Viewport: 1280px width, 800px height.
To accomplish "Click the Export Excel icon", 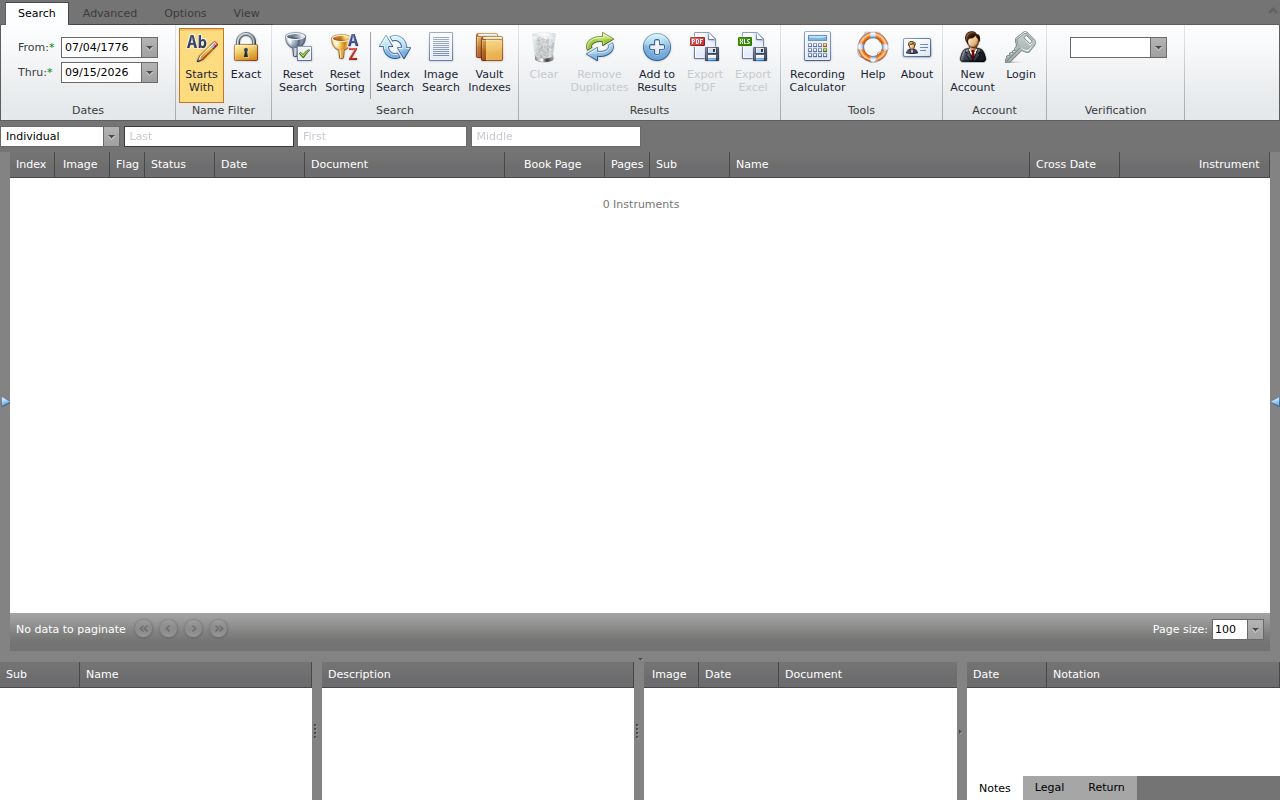I will coord(753,47).
